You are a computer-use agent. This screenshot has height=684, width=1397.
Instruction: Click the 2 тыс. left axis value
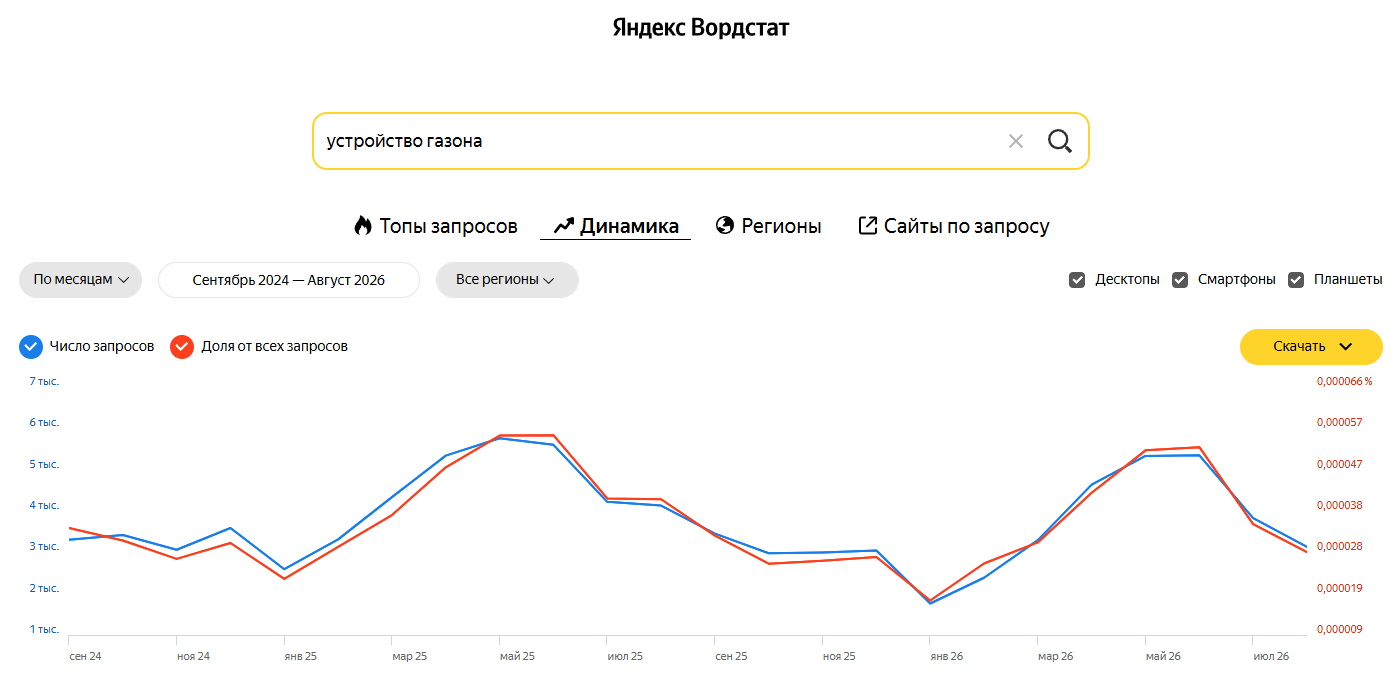click(x=44, y=589)
